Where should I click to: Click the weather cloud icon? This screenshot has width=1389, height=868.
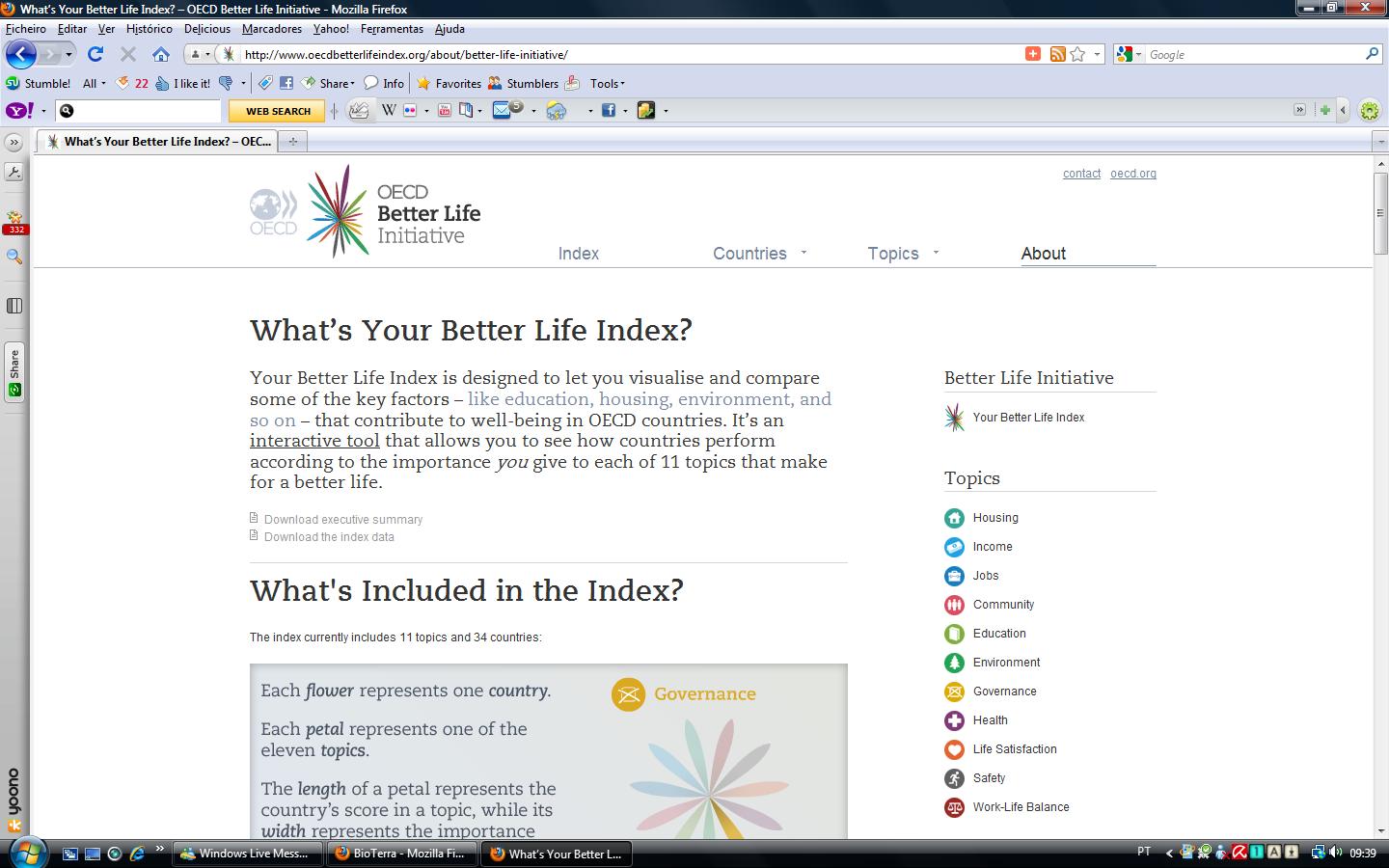pyautogui.click(x=557, y=111)
